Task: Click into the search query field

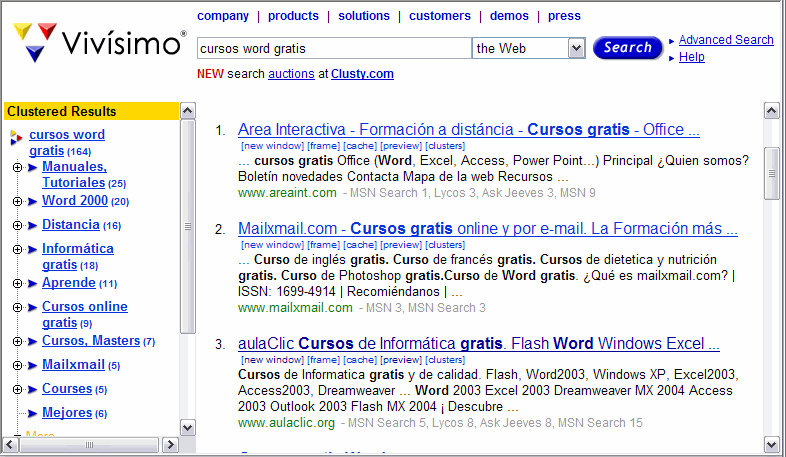Action: coord(334,49)
